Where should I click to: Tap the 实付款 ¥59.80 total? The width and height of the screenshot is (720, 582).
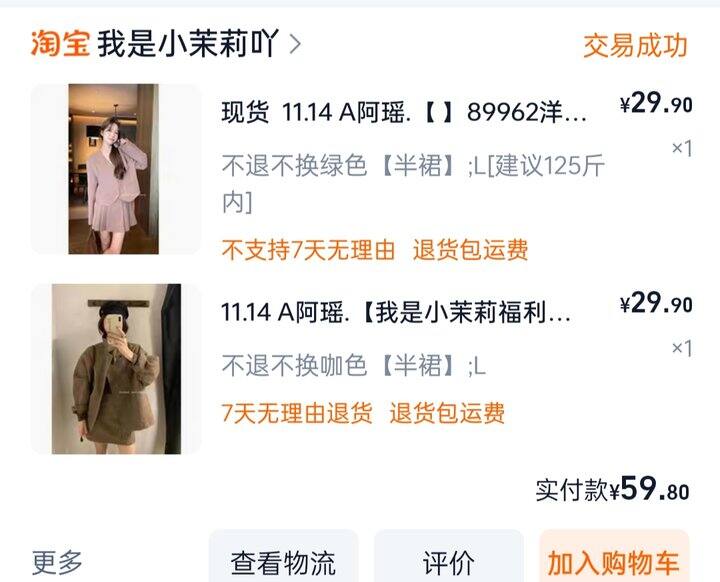pyautogui.click(x=613, y=489)
